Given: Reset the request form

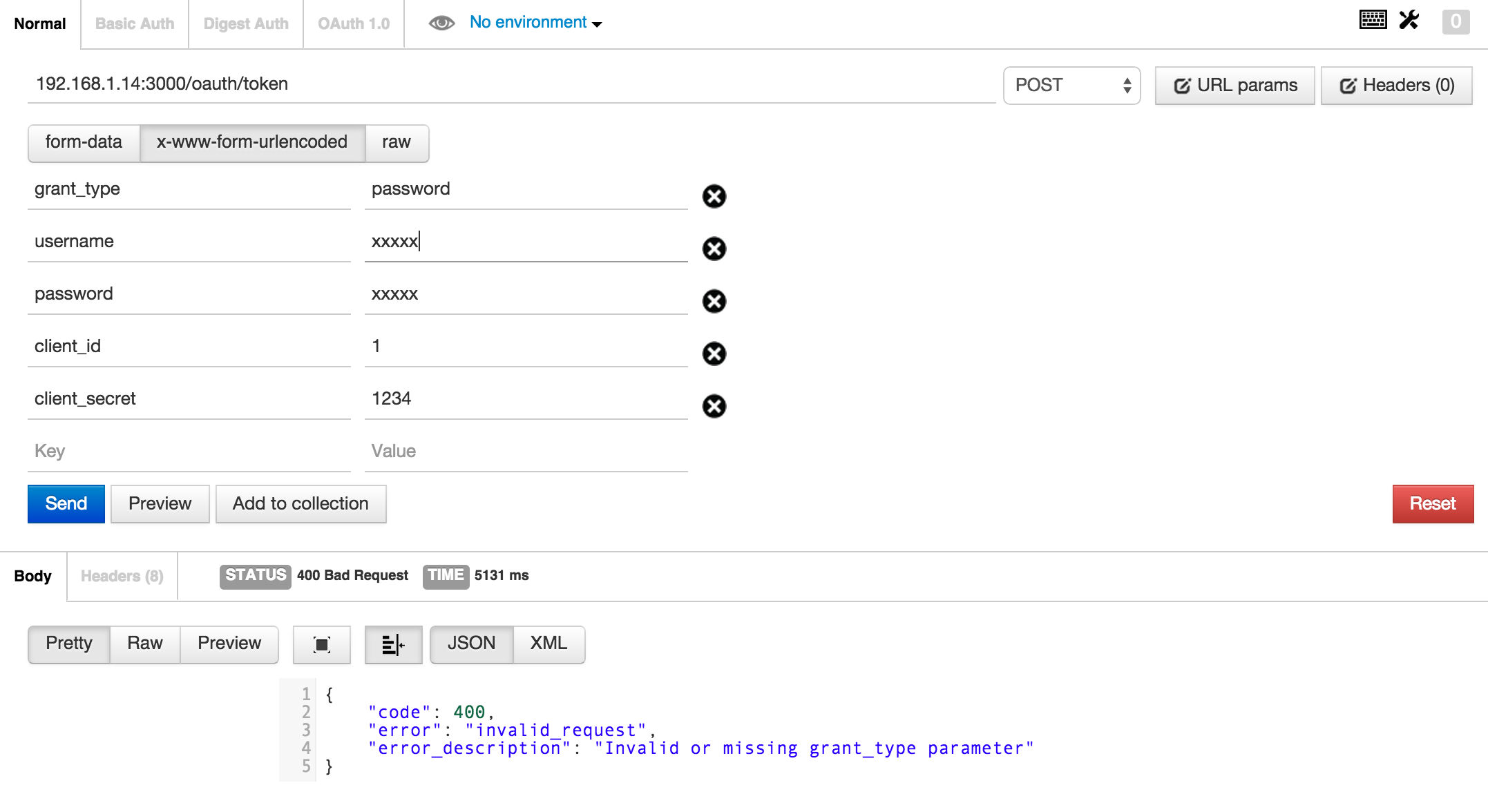Looking at the screenshot, I should (x=1430, y=503).
